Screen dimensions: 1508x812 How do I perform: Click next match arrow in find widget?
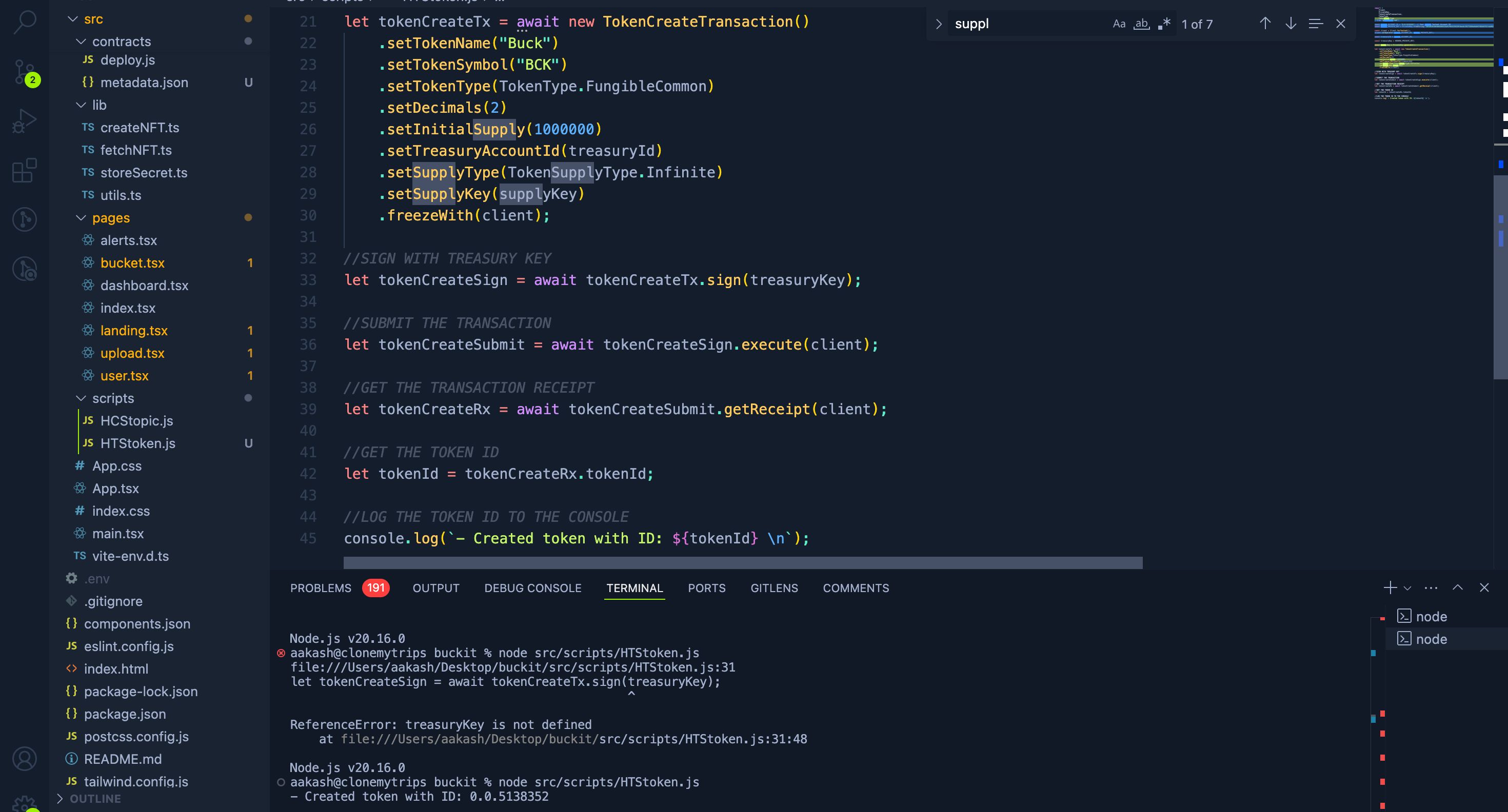click(1290, 24)
